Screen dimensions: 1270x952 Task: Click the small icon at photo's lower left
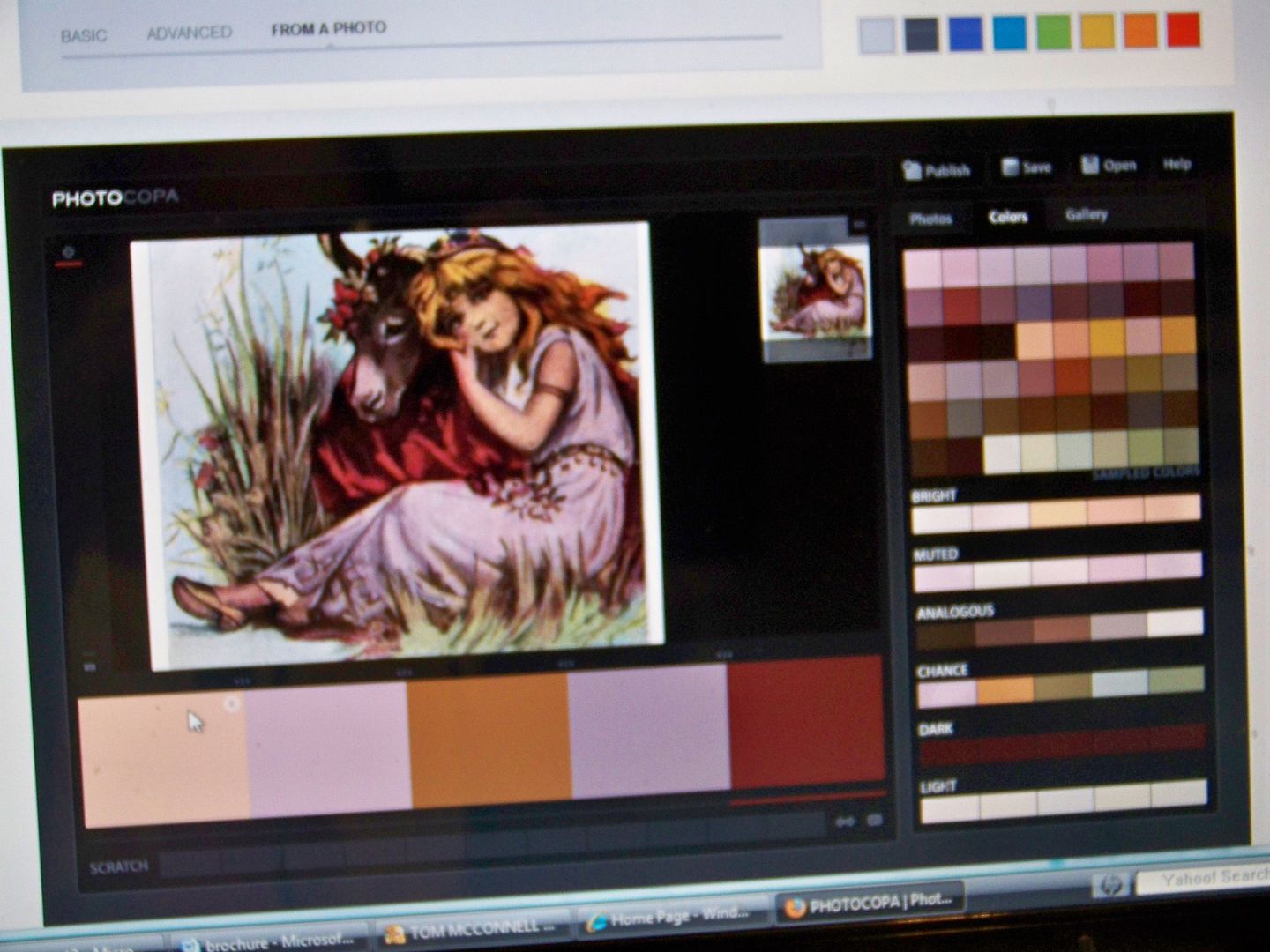click(89, 667)
